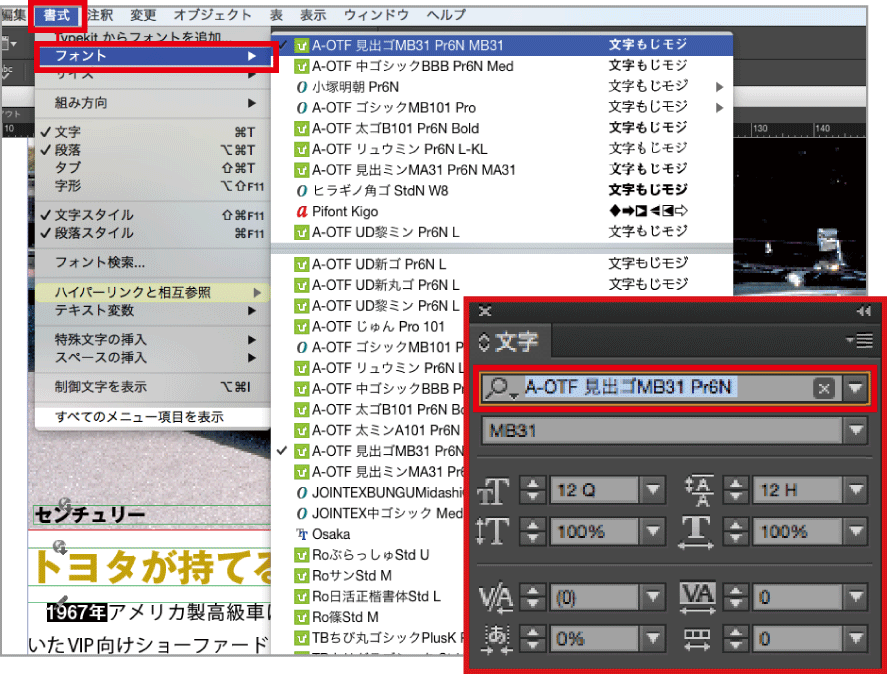The image size is (887, 674).
Task: Click OpenType icon beside A-OTF UD新ゴ Pr6N L
Action: click(x=302, y=264)
